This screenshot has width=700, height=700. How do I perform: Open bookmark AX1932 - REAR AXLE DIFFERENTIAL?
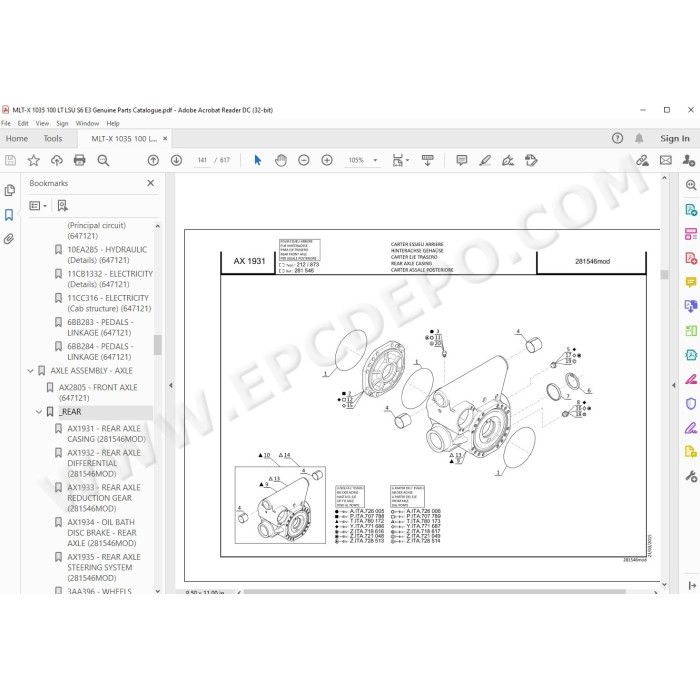pos(104,463)
